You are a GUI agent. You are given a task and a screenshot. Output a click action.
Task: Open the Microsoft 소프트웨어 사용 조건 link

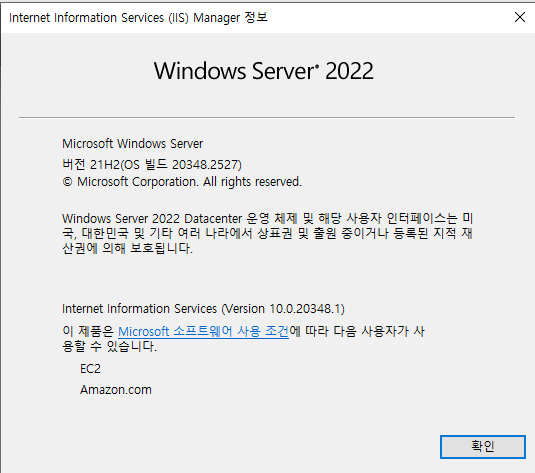click(203, 331)
